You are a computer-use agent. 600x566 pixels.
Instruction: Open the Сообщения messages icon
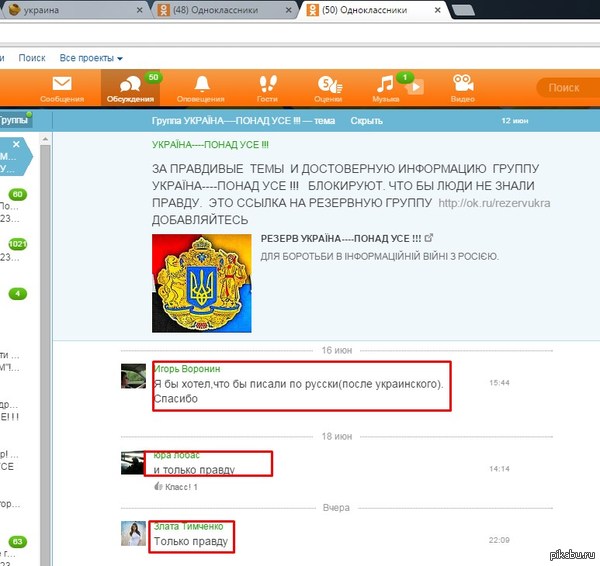click(x=62, y=88)
